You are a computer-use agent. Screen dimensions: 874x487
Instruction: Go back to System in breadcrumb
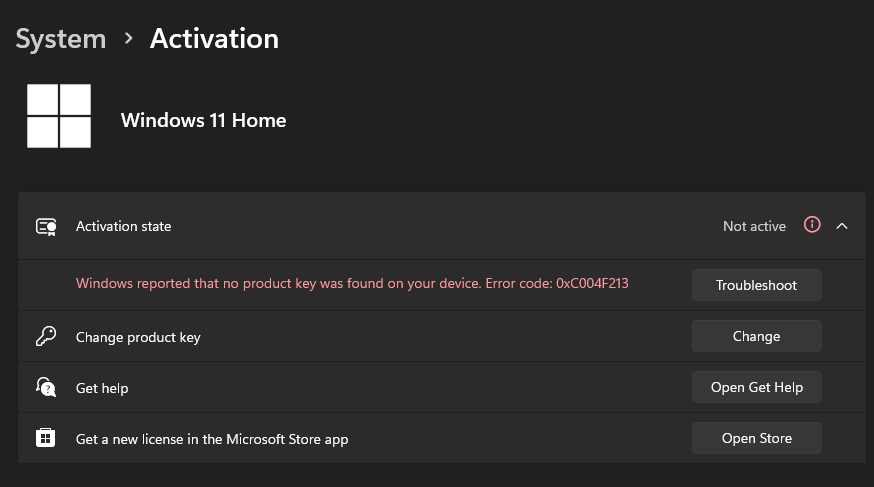click(x=61, y=39)
